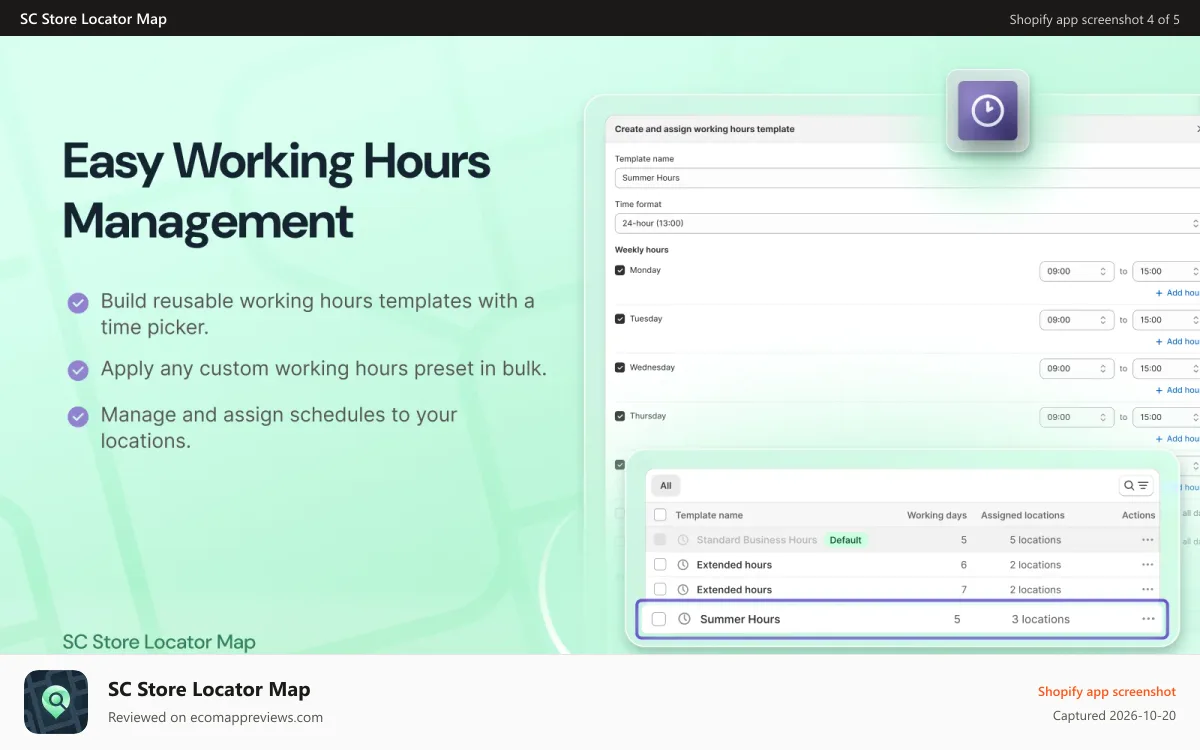The width and height of the screenshot is (1200, 750).
Task: Close the working hours template dialog
Action: tap(1197, 129)
